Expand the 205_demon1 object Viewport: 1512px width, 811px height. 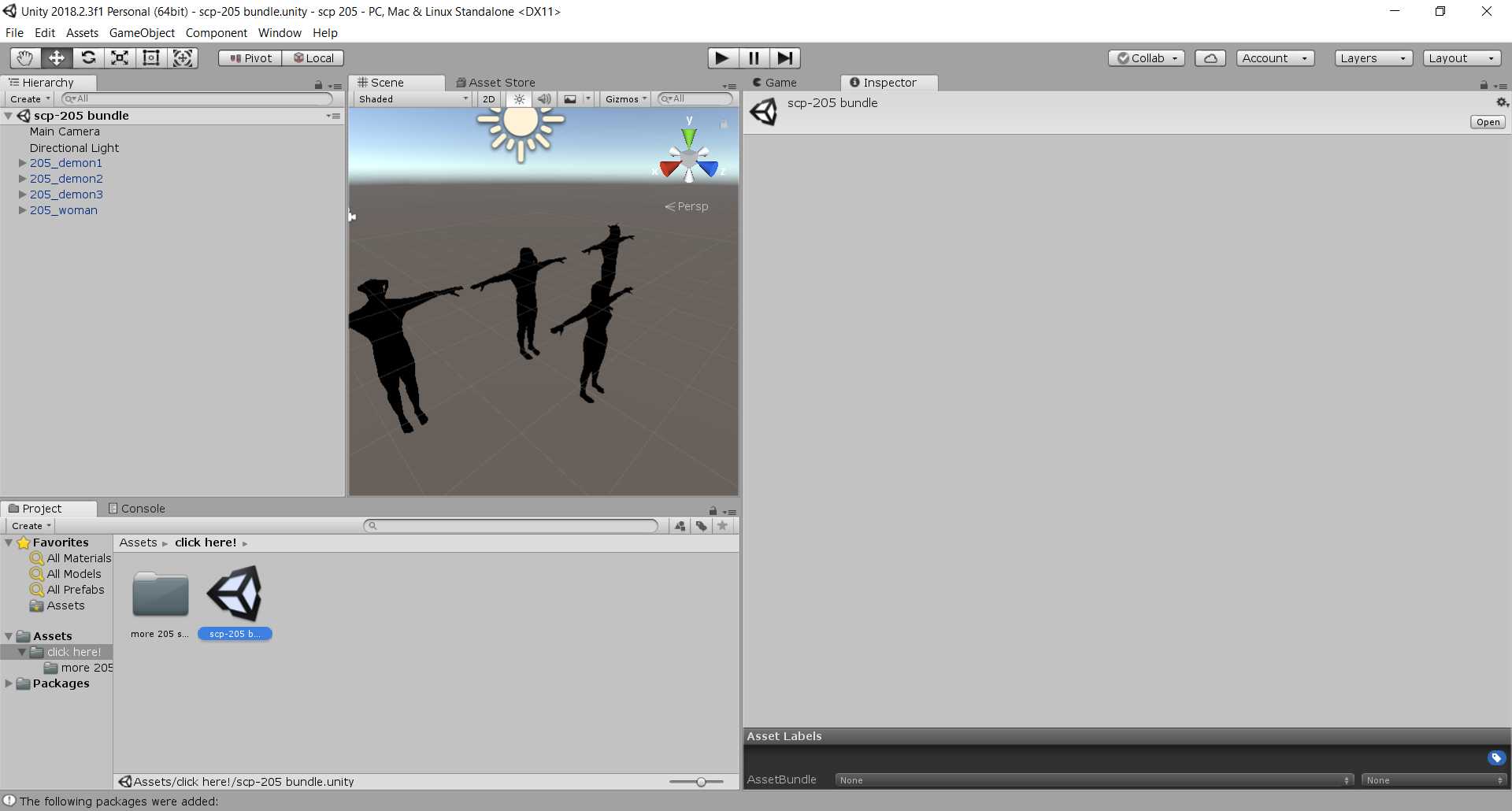click(x=23, y=163)
